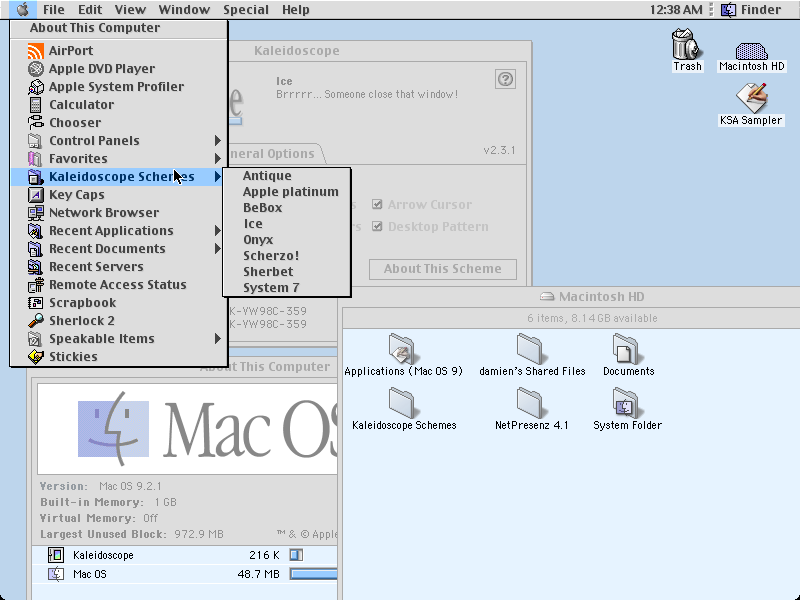Open the Help menu
The width and height of the screenshot is (800, 600).
(295, 10)
